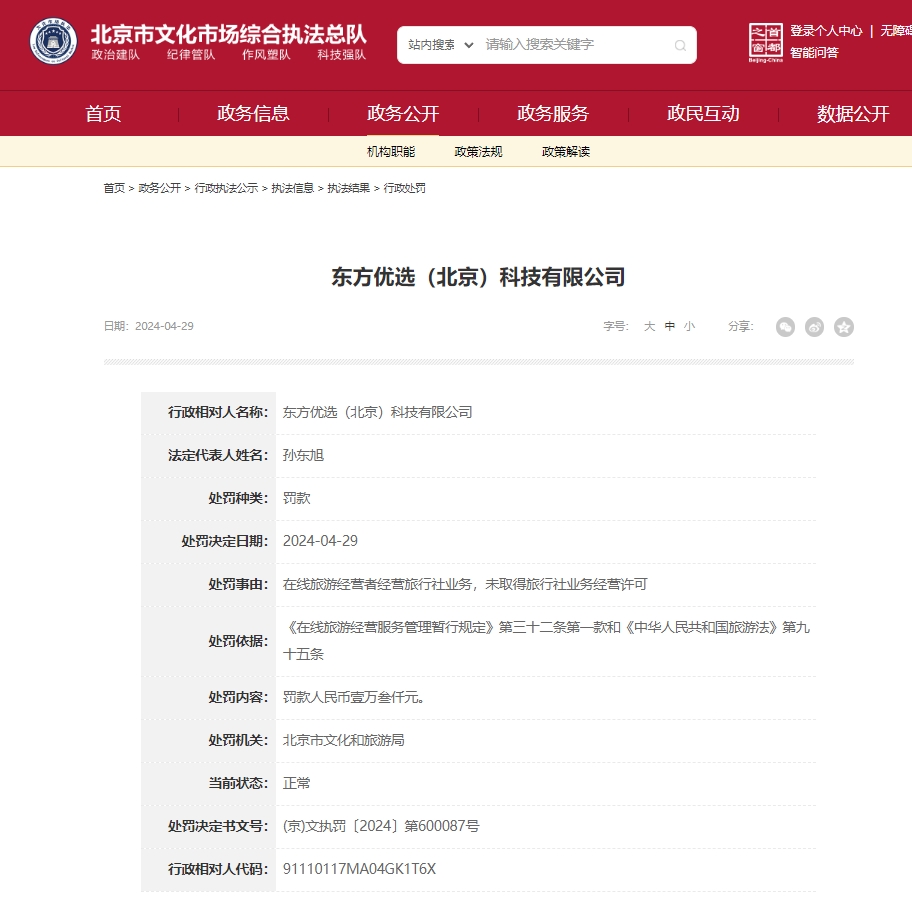Click the date text 日期: 2024-04-29
The height and width of the screenshot is (898, 912).
tap(148, 326)
